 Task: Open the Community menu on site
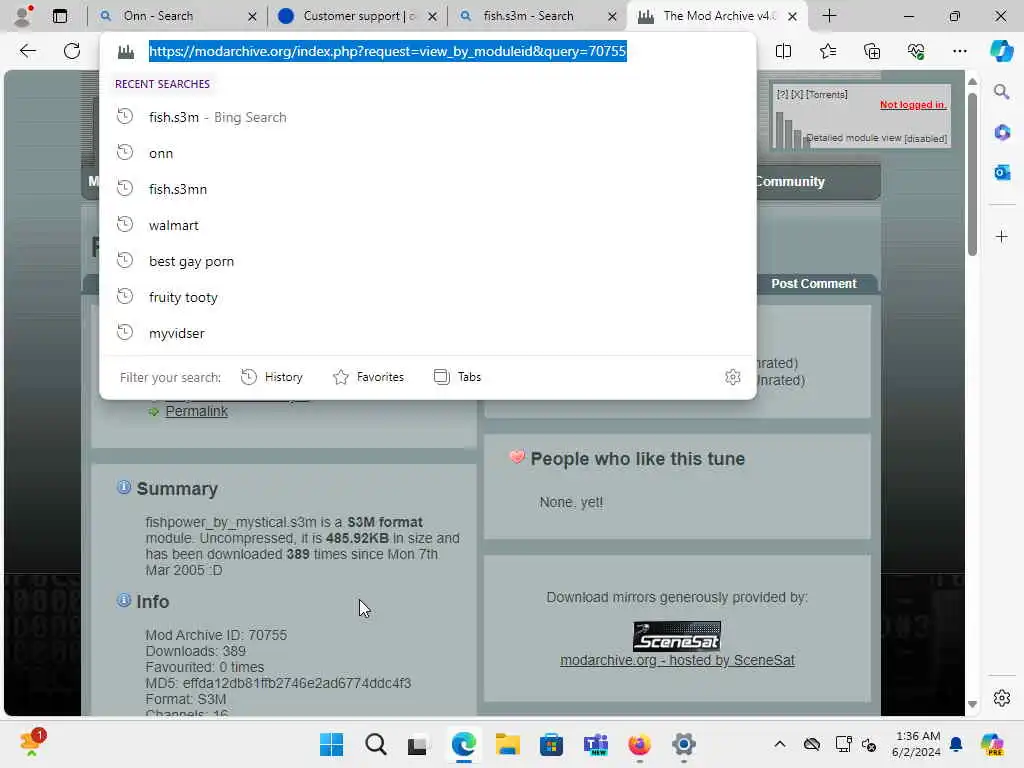pyautogui.click(x=790, y=182)
